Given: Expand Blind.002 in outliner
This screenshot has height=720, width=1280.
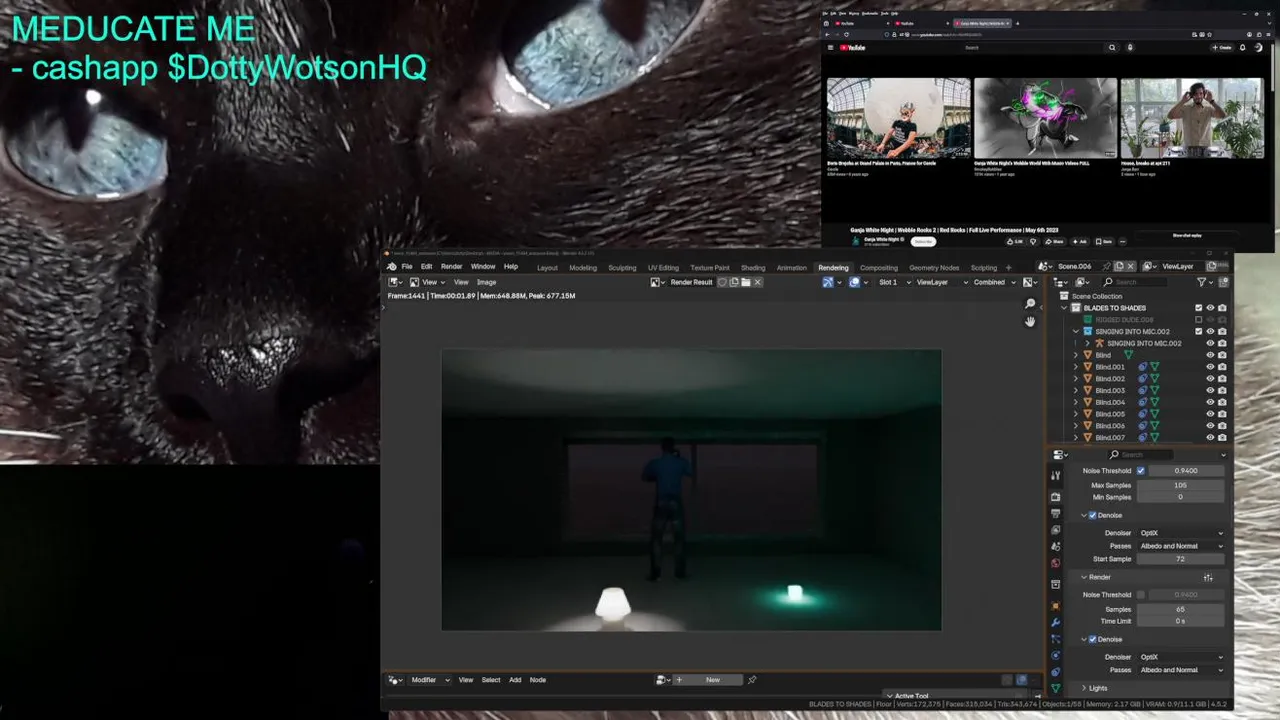Looking at the screenshot, I should click(x=1076, y=379).
